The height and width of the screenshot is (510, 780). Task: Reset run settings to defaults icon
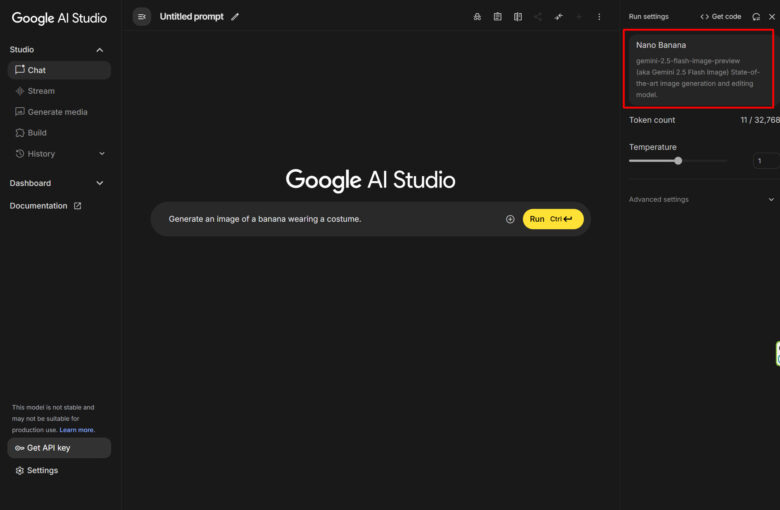(756, 17)
